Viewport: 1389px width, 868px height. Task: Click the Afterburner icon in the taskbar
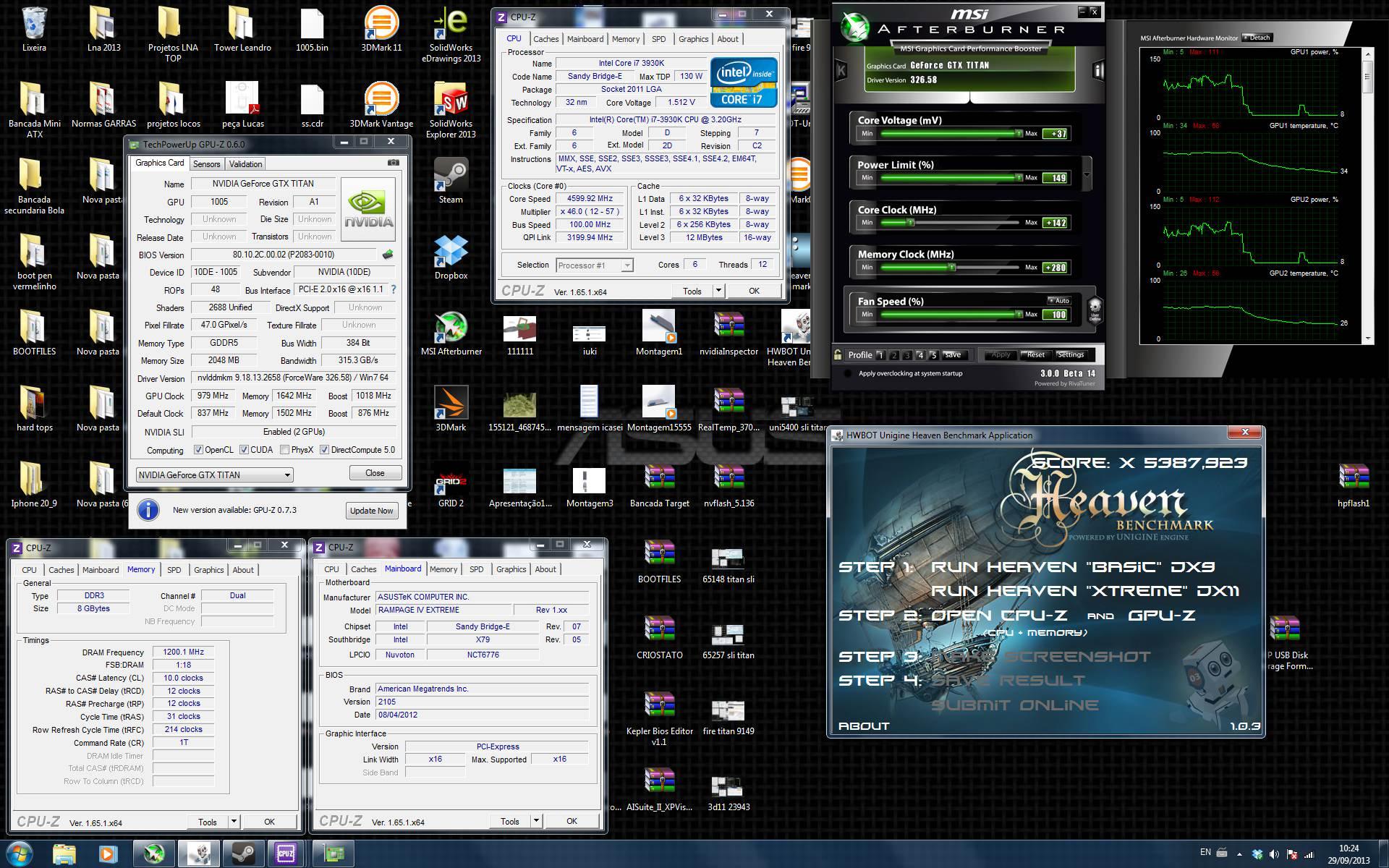click(153, 854)
